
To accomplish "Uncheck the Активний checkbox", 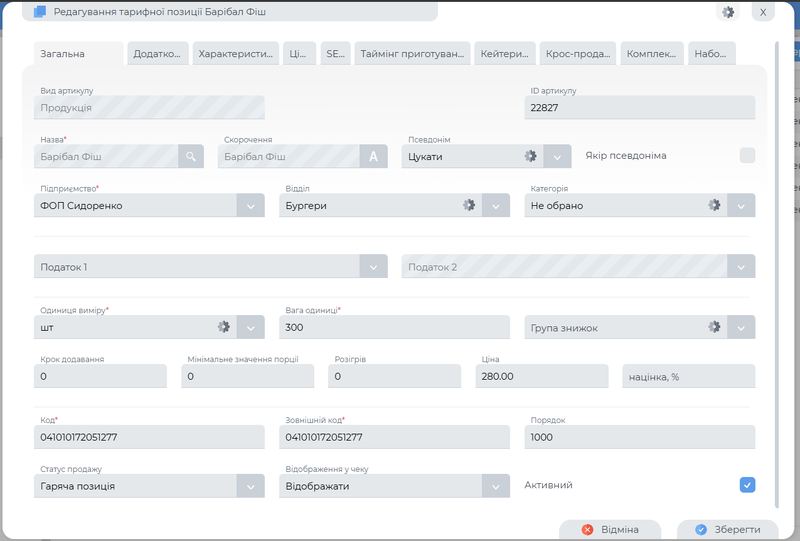I will pyautogui.click(x=747, y=485).
